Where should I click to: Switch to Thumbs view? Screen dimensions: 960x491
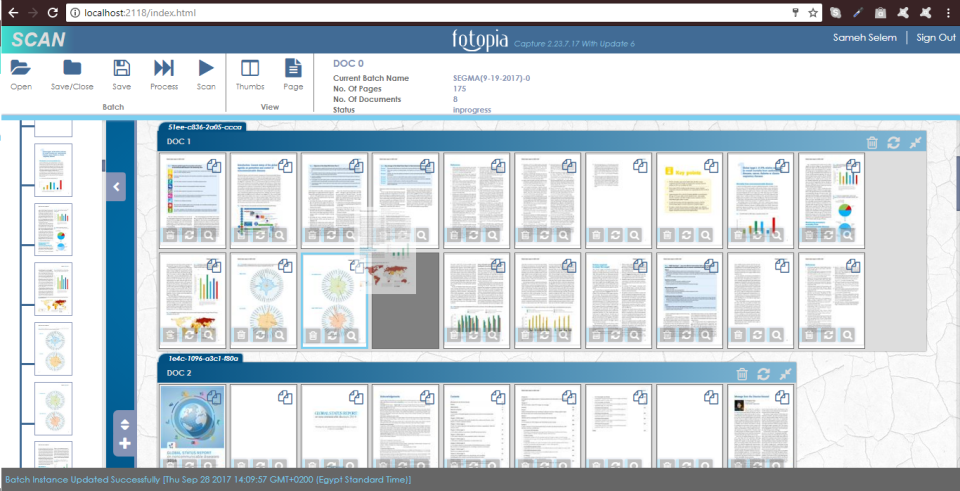click(250, 67)
